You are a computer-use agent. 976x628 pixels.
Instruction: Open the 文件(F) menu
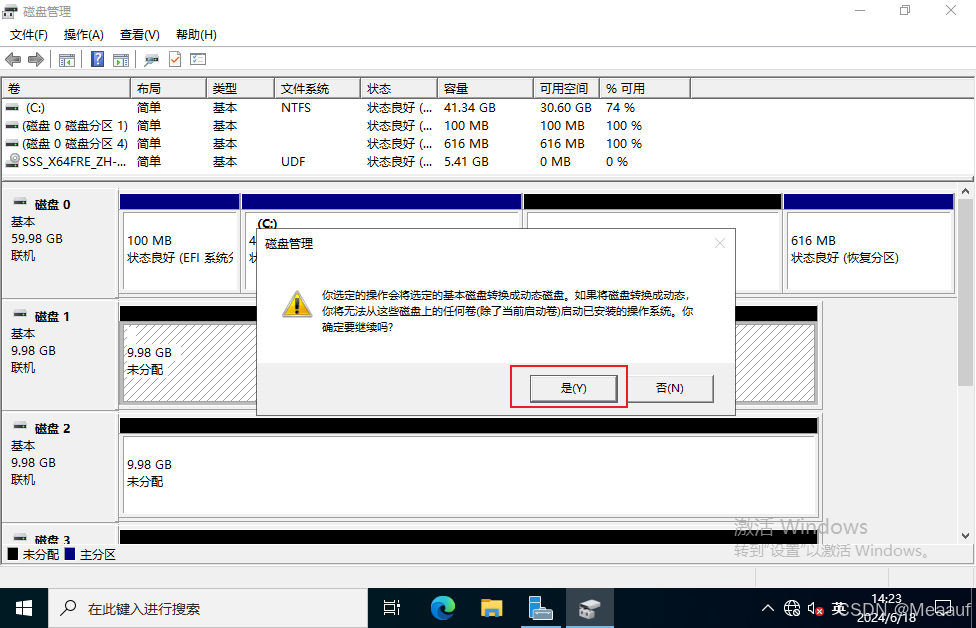point(29,35)
